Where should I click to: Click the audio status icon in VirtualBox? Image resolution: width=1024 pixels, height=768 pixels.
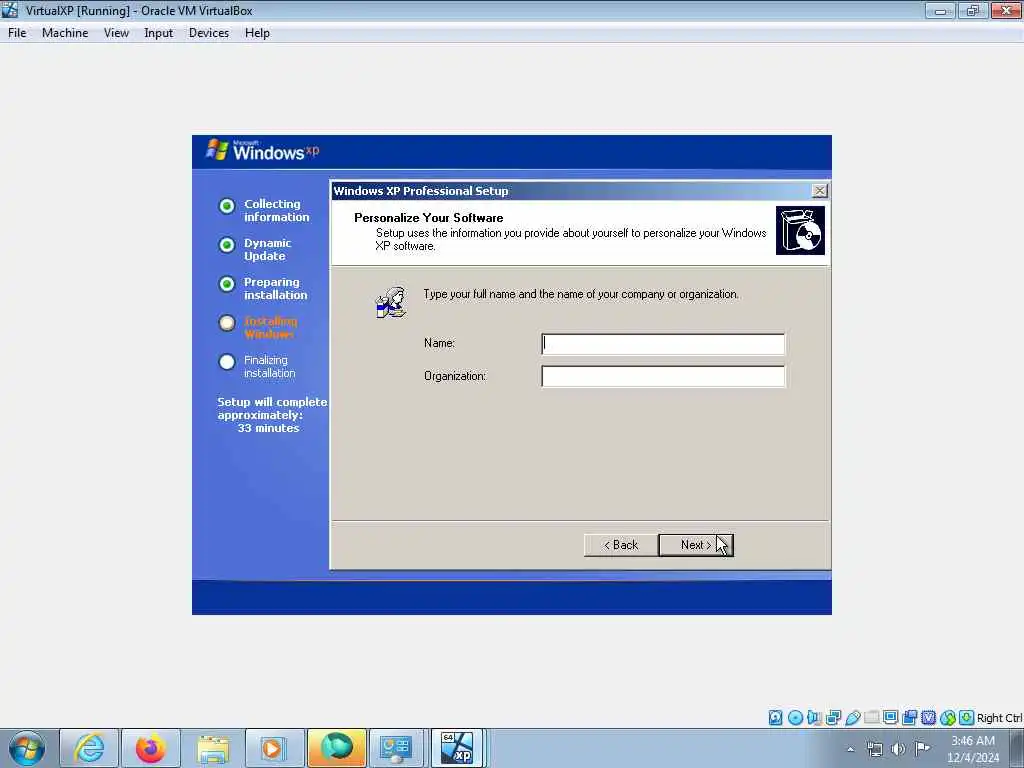pos(814,718)
